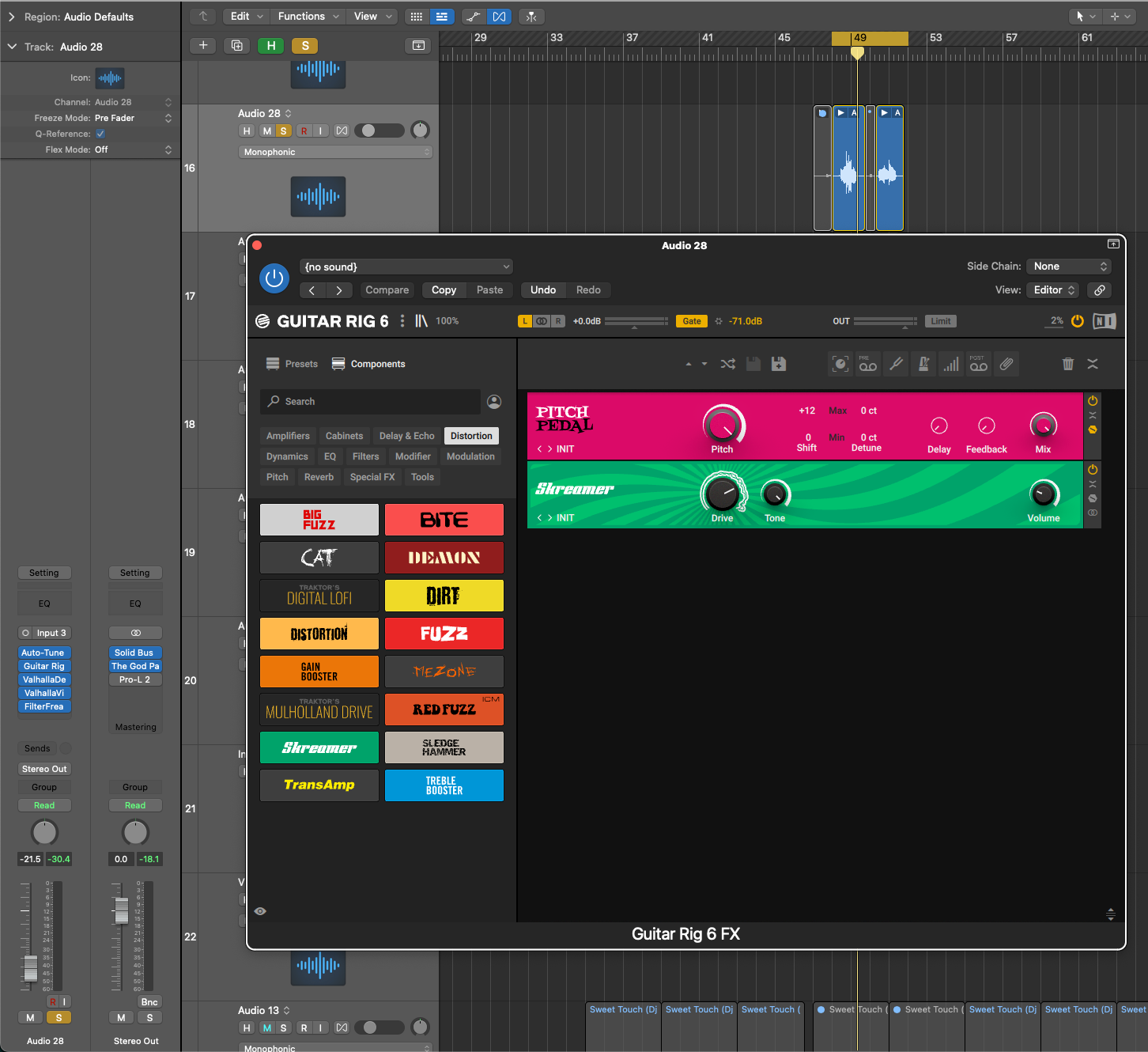Viewport: 1148px width, 1052px height.
Task: Click the Guitar Rig insert slot
Action: pos(44,666)
